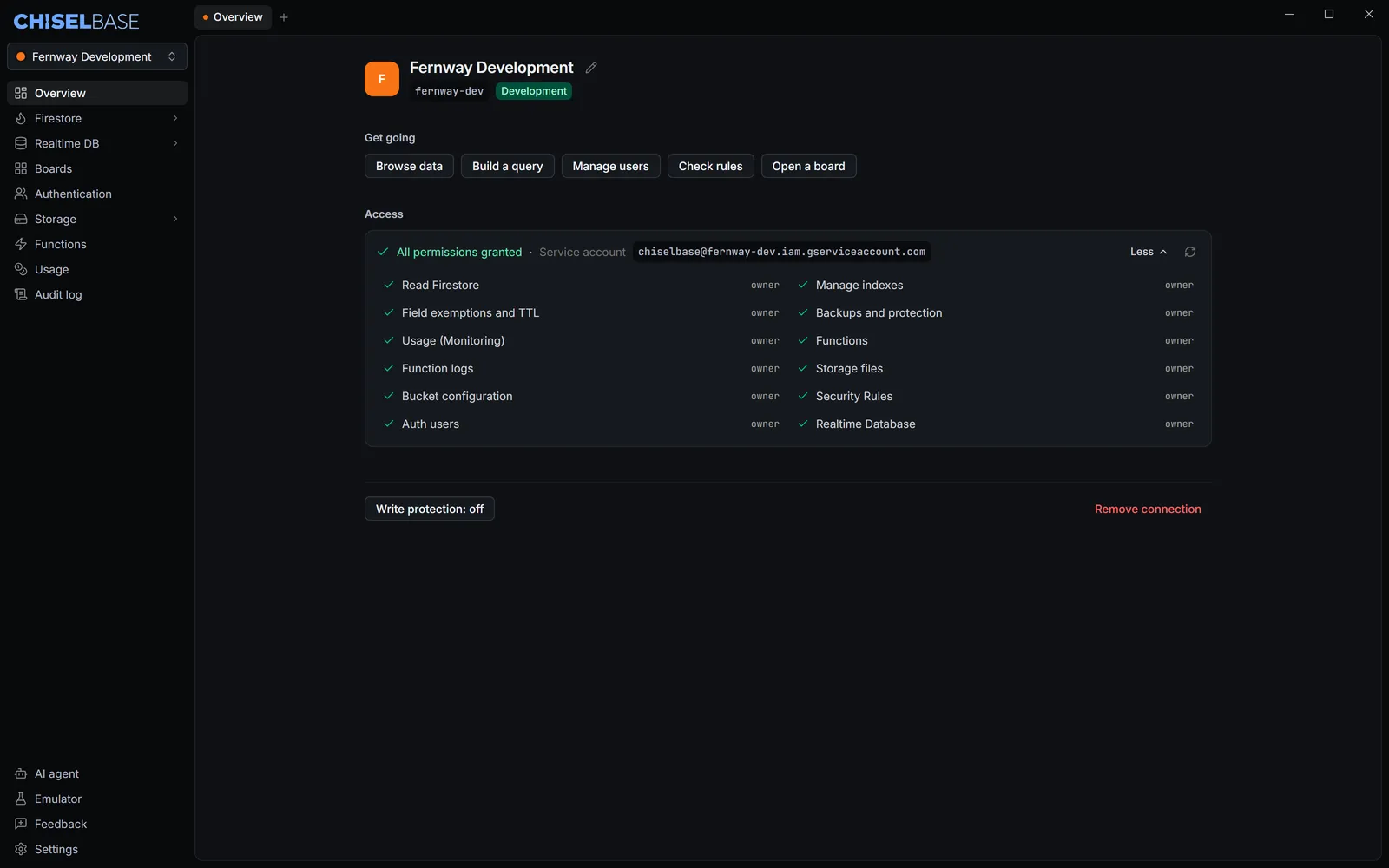Screen dimensions: 1389x868
Task: Click the Settings gear icon
Action: pos(21,849)
